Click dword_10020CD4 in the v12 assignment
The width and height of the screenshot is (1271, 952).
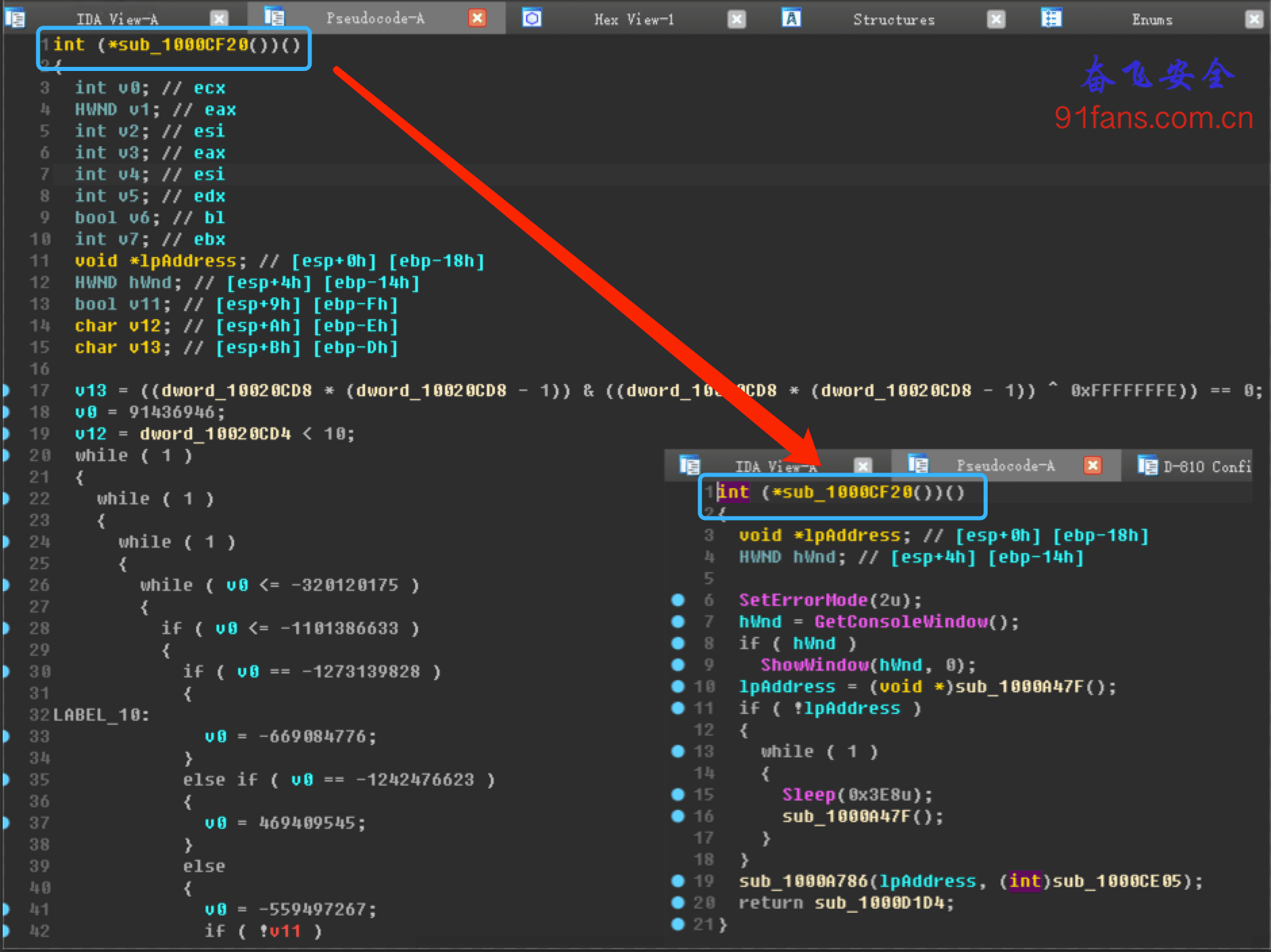coord(215,433)
